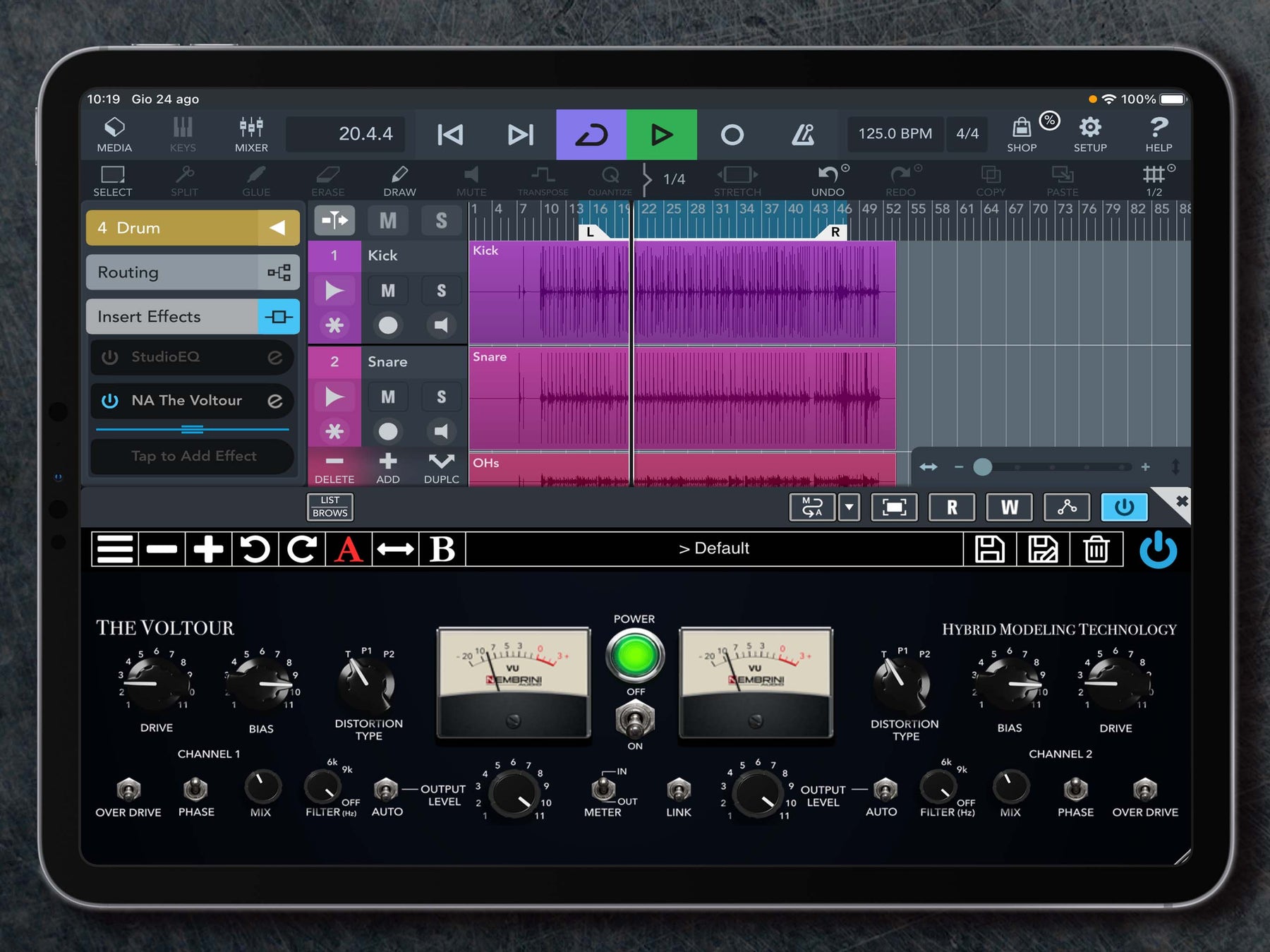Toggle power of NA The Voltour insert

110,401
